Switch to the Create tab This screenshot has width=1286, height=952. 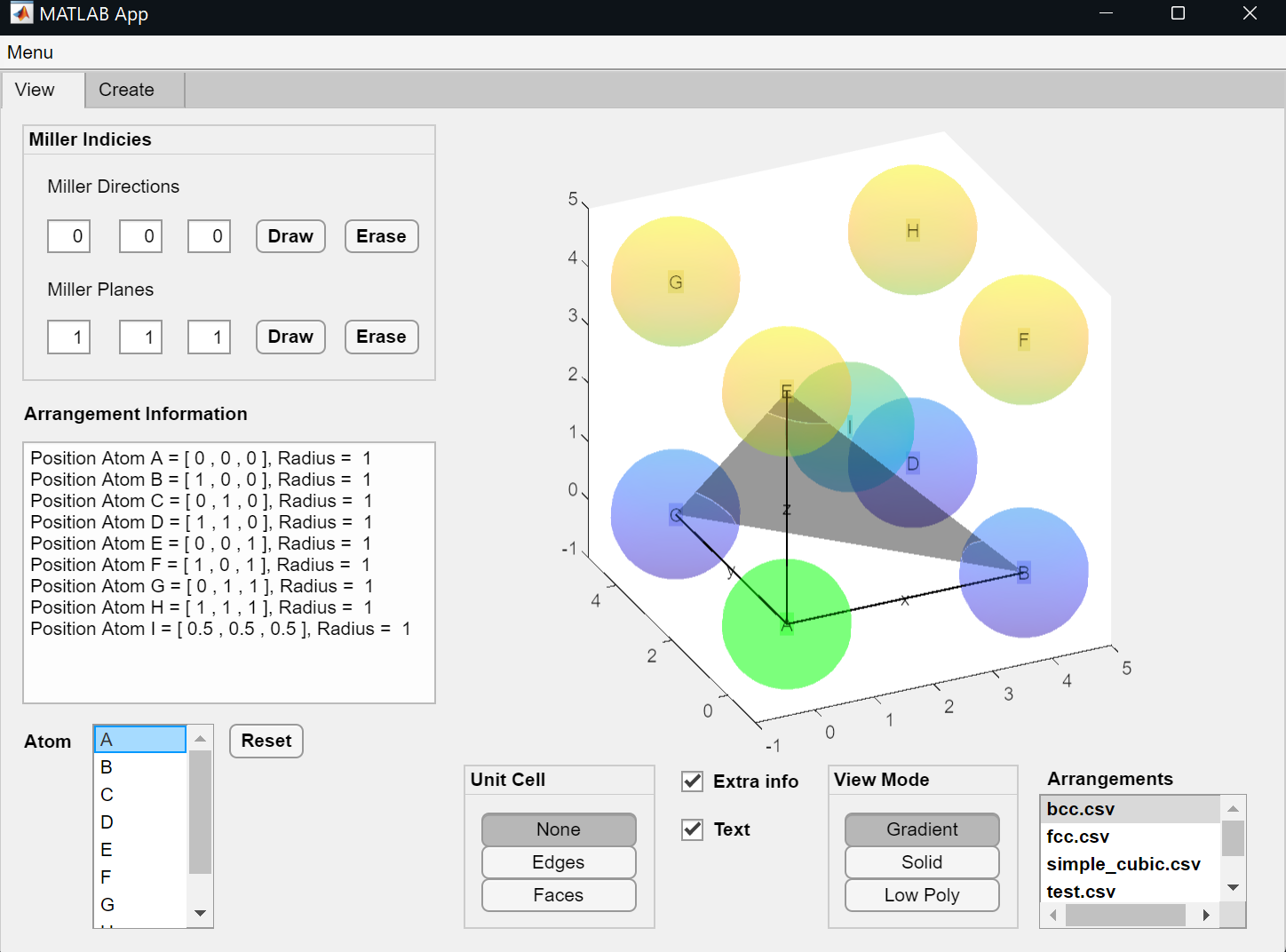[x=125, y=90]
